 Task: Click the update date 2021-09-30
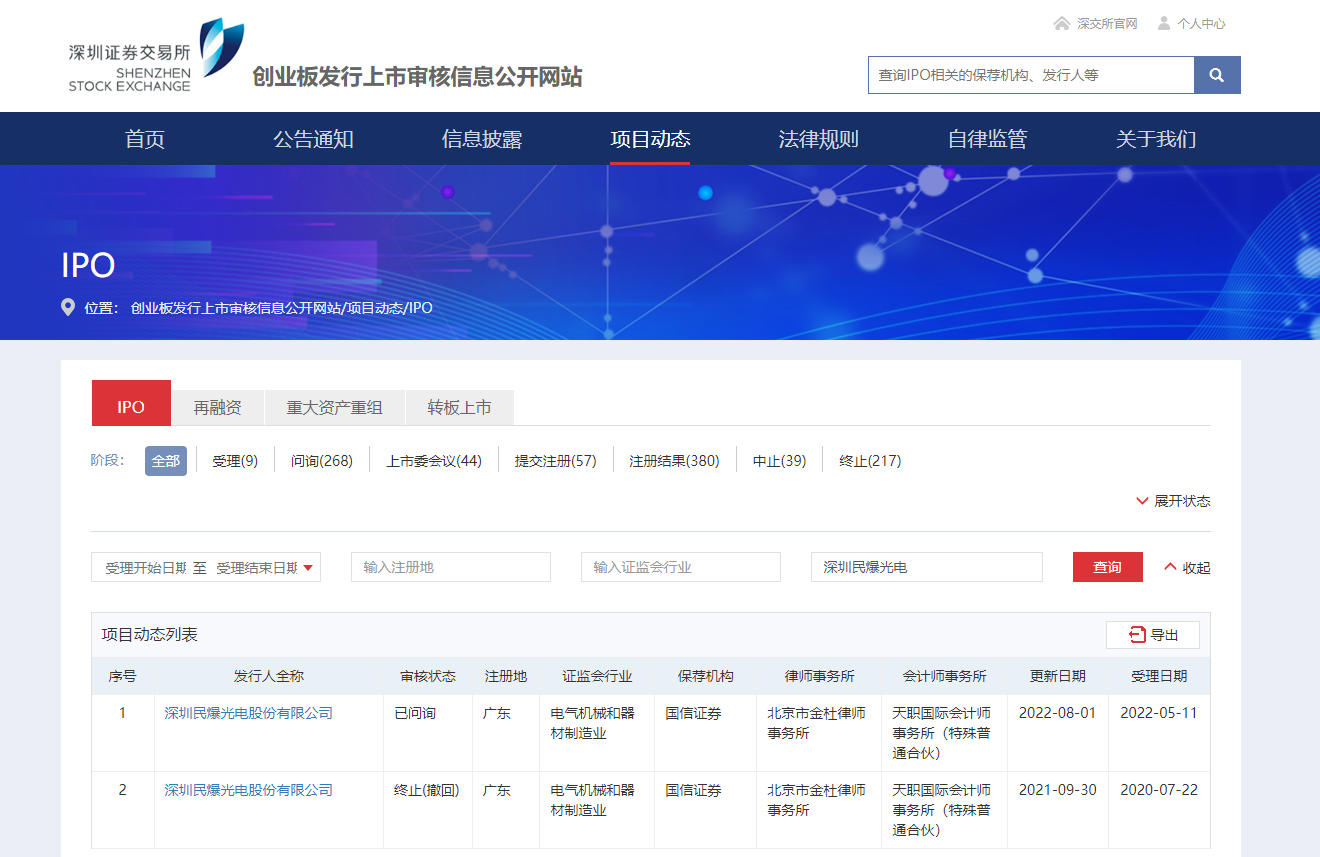tap(1058, 790)
